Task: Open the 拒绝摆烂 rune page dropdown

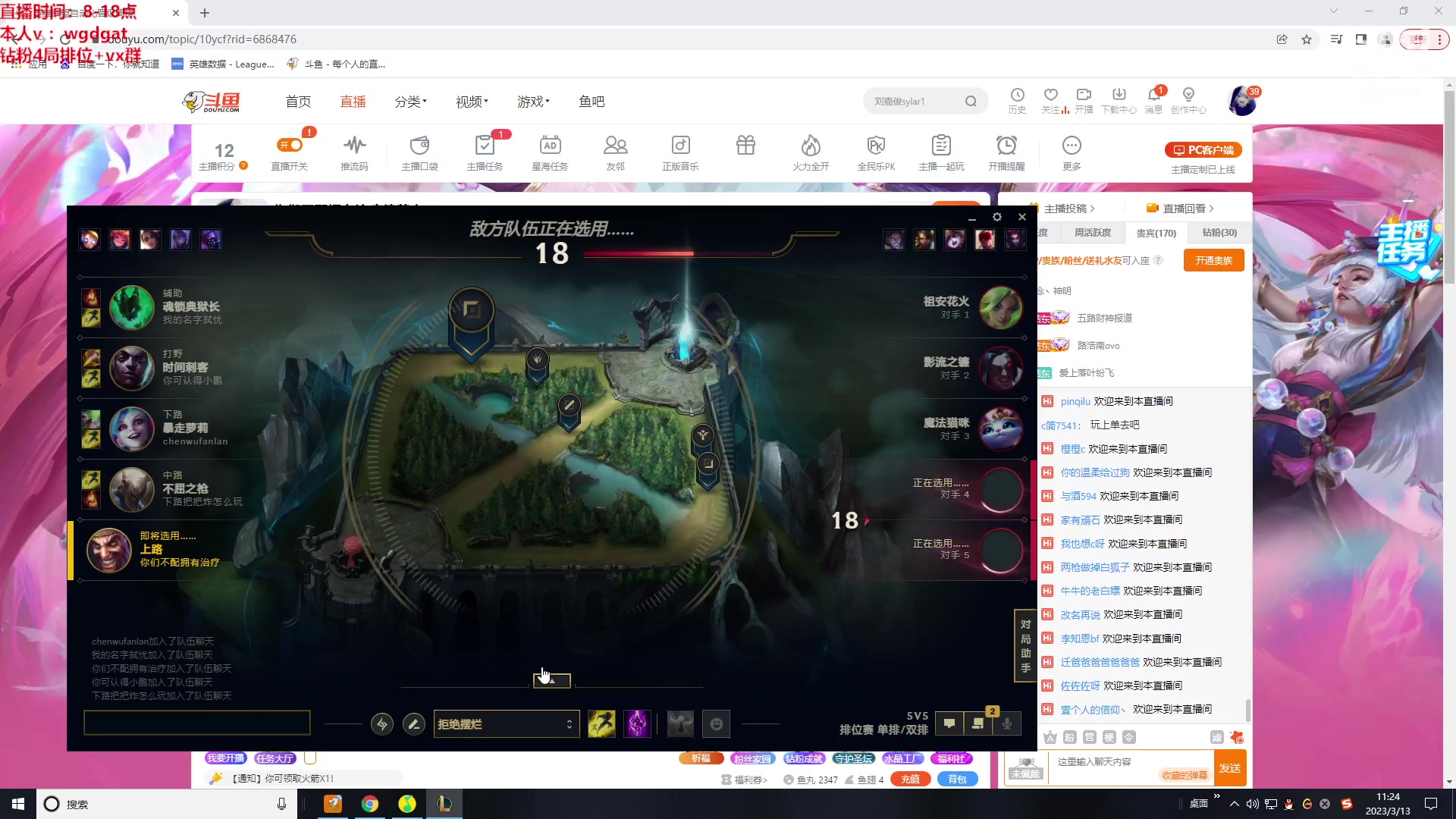Action: pyautogui.click(x=506, y=724)
